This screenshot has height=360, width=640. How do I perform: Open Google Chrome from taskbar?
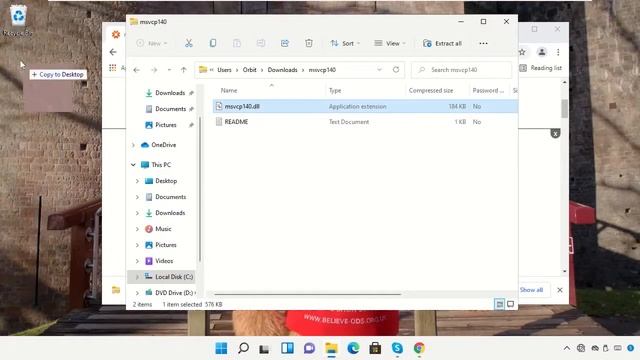(x=419, y=348)
